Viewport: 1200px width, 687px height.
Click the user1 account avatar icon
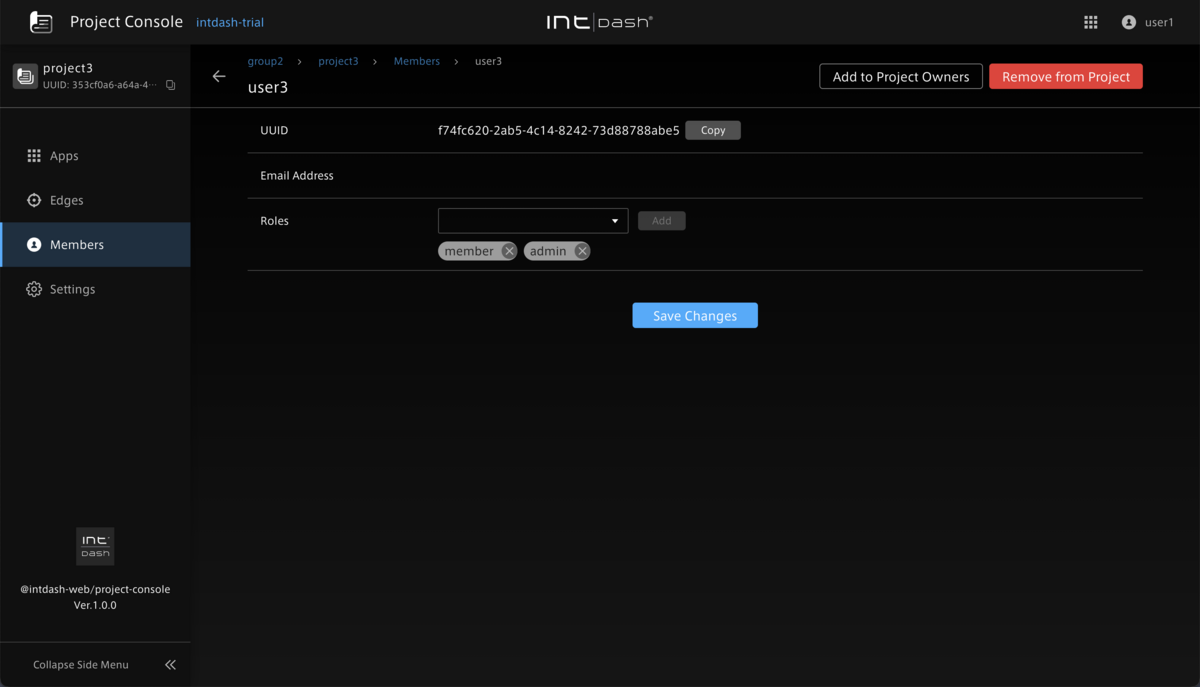[x=1129, y=22]
